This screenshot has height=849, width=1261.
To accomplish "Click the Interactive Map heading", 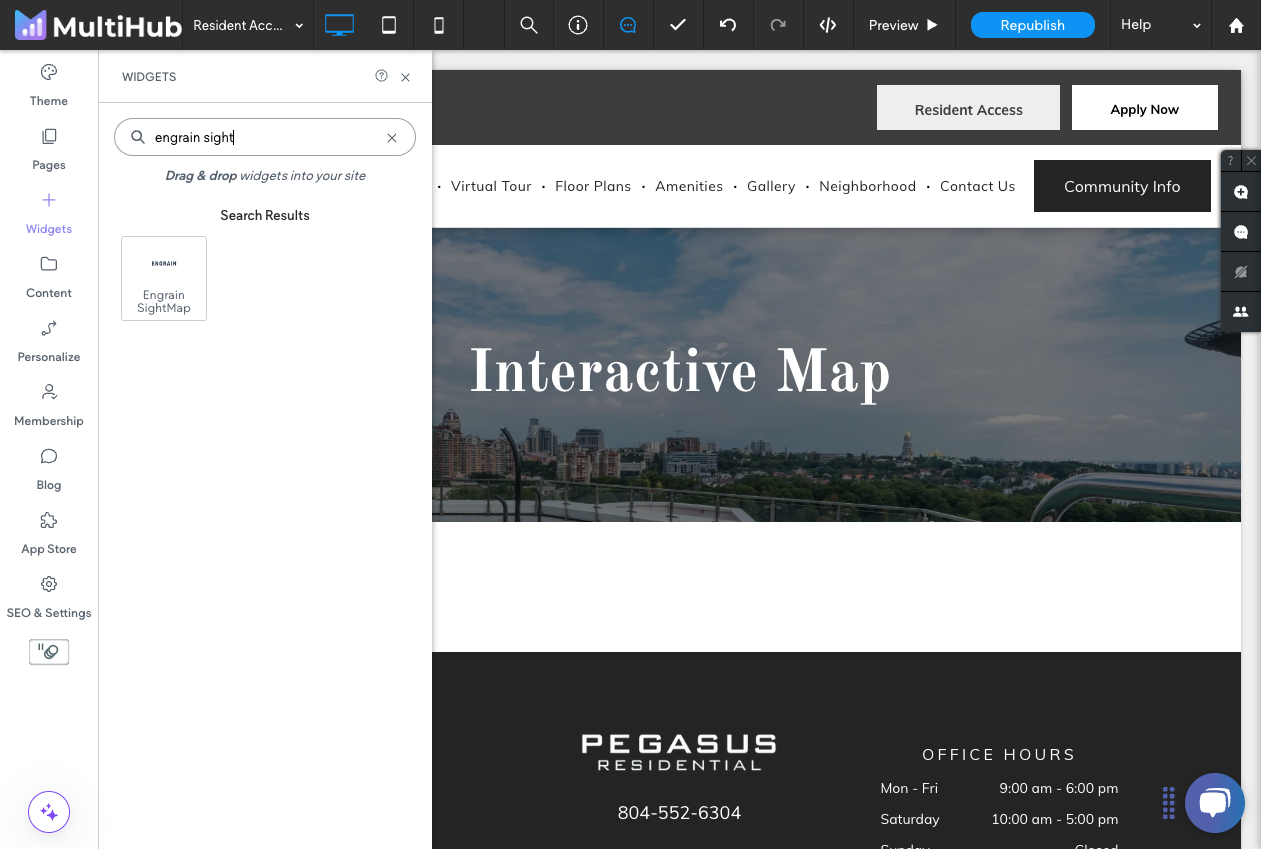I will coord(680,373).
